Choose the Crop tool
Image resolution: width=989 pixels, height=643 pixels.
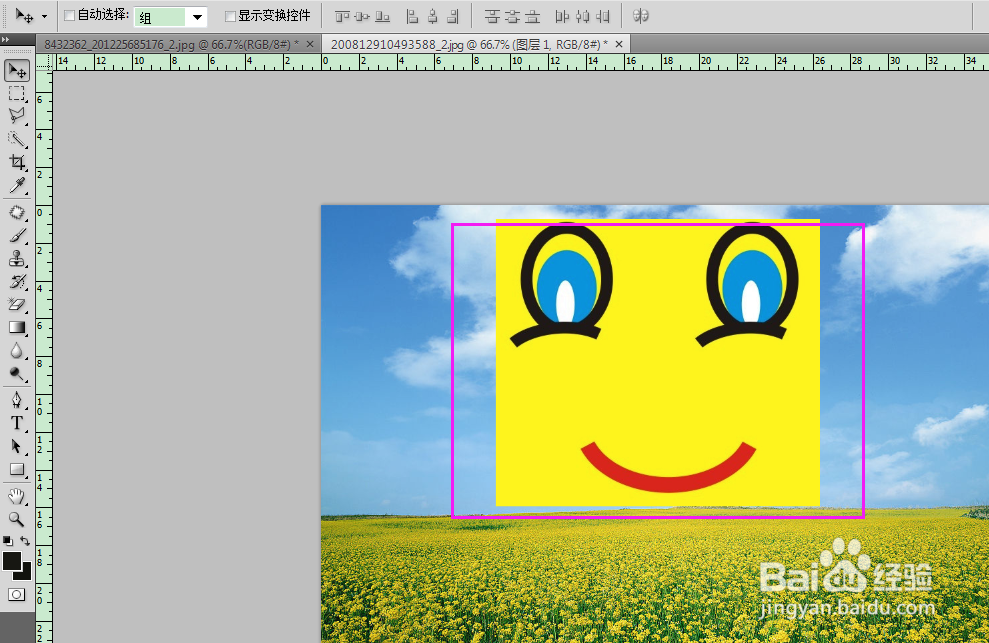point(17,163)
